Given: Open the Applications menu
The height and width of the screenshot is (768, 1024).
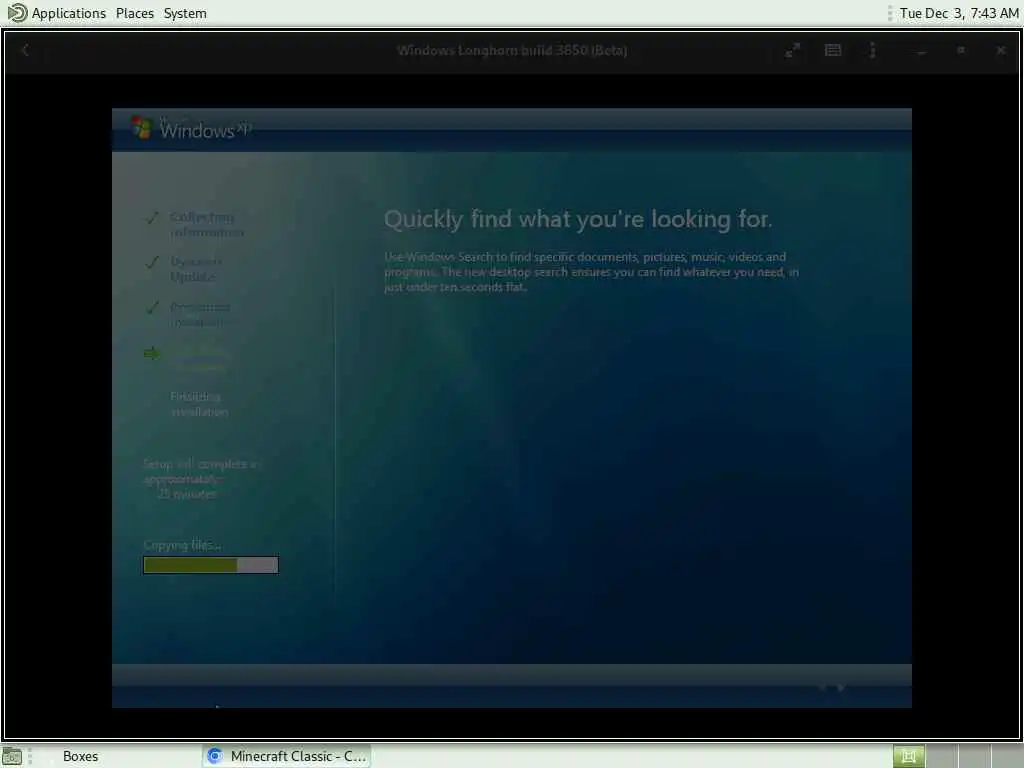Looking at the screenshot, I should [x=69, y=13].
